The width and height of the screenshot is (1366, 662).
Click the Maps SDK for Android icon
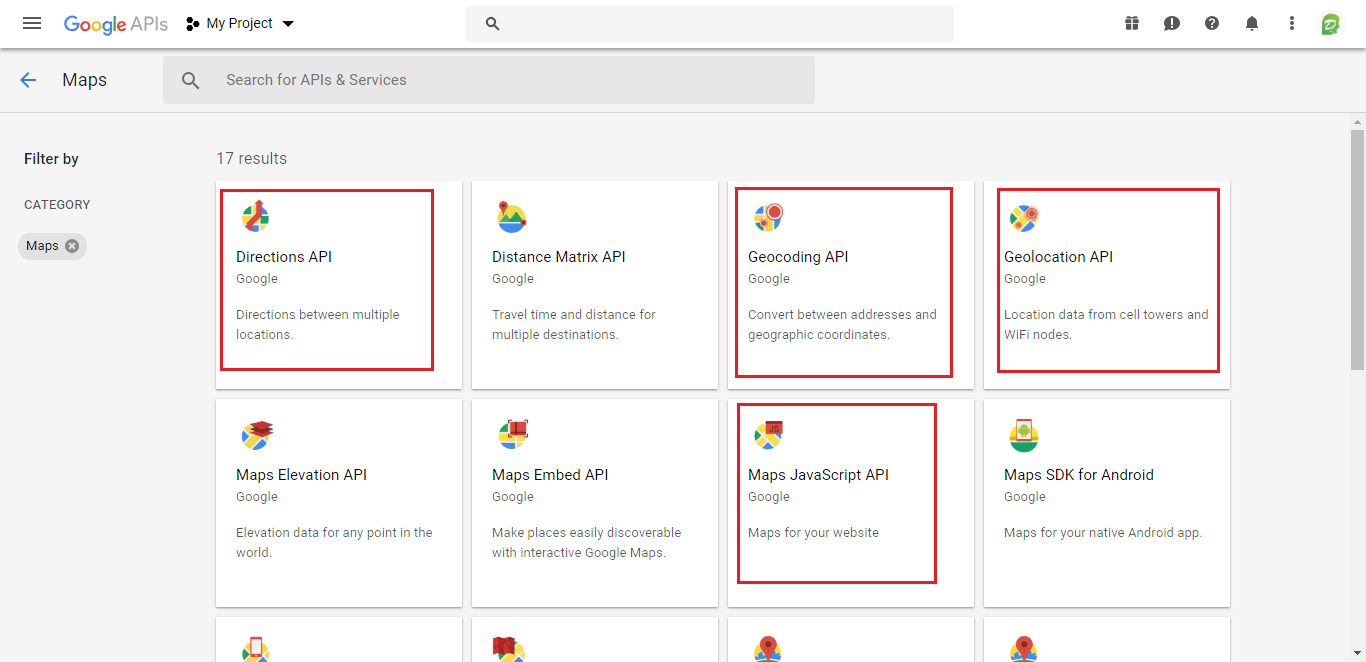(x=1024, y=435)
